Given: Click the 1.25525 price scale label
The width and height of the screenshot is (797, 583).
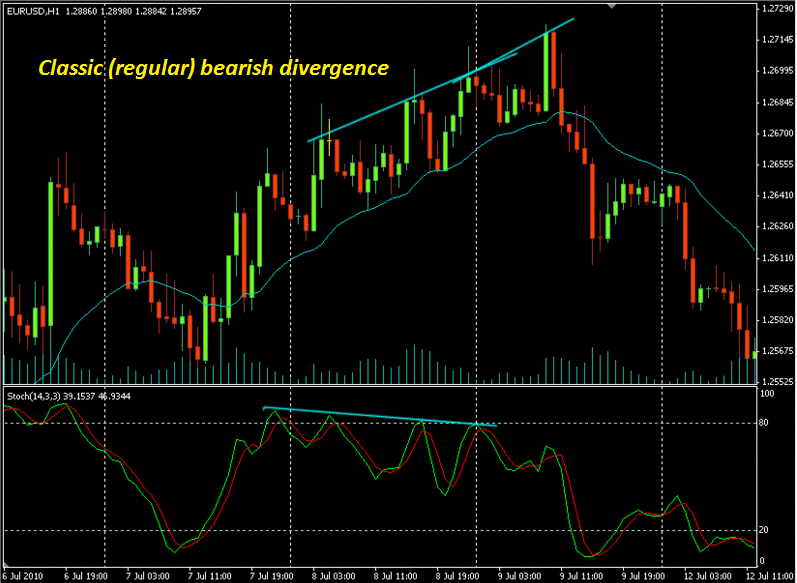Looking at the screenshot, I should (777, 381).
